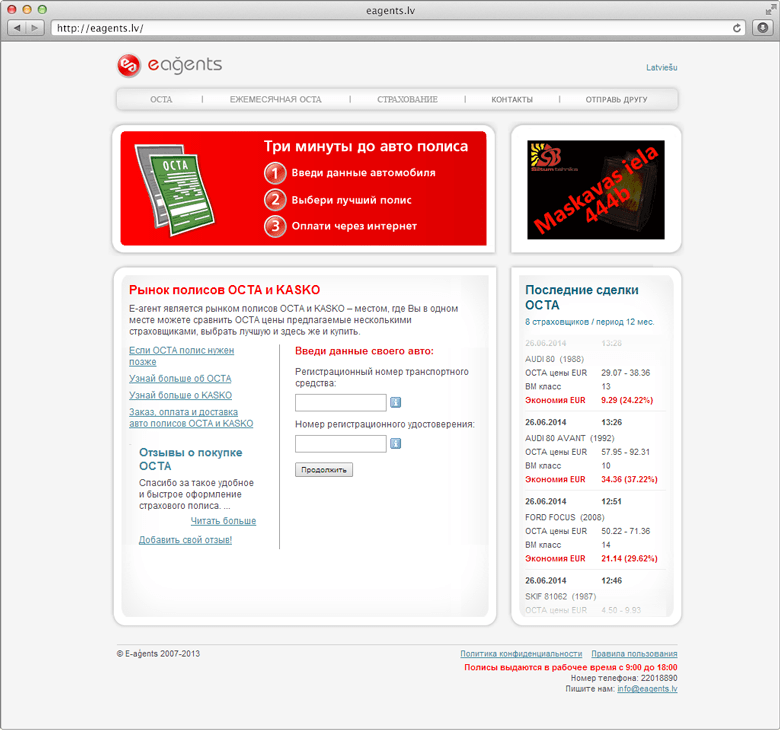The width and height of the screenshot is (780, 730).
Task: Click the info icon beside vehicle number field
Action: (x=395, y=403)
